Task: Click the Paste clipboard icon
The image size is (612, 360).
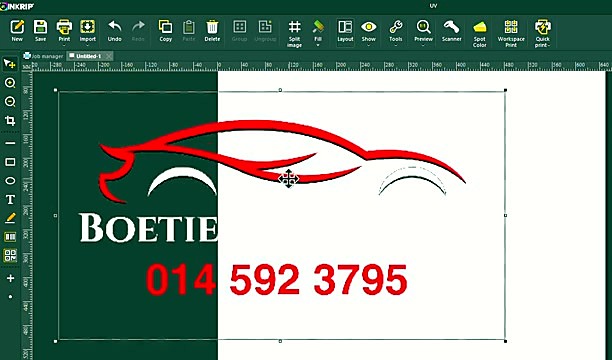Action: point(189,27)
